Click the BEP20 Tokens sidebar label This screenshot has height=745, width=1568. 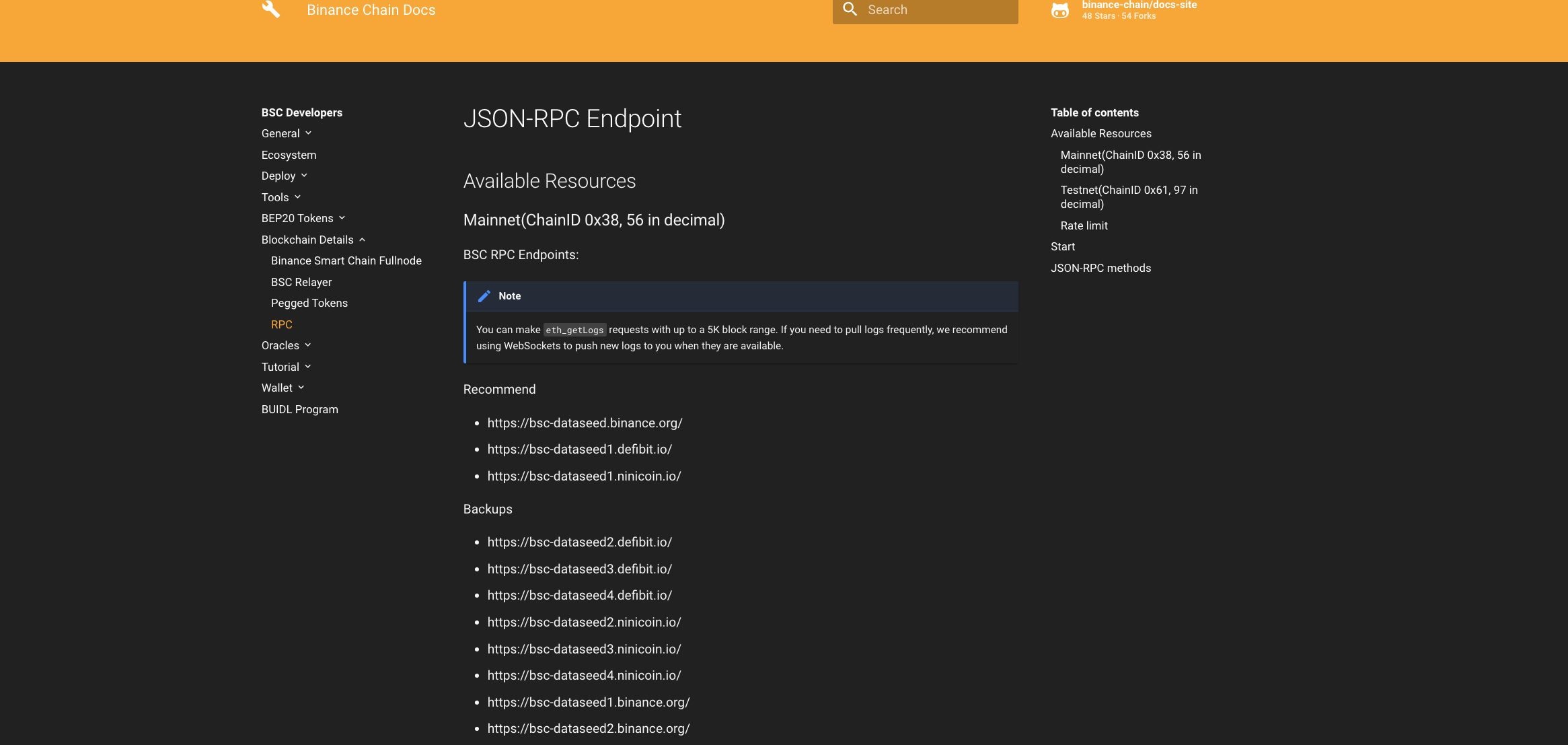tap(297, 218)
